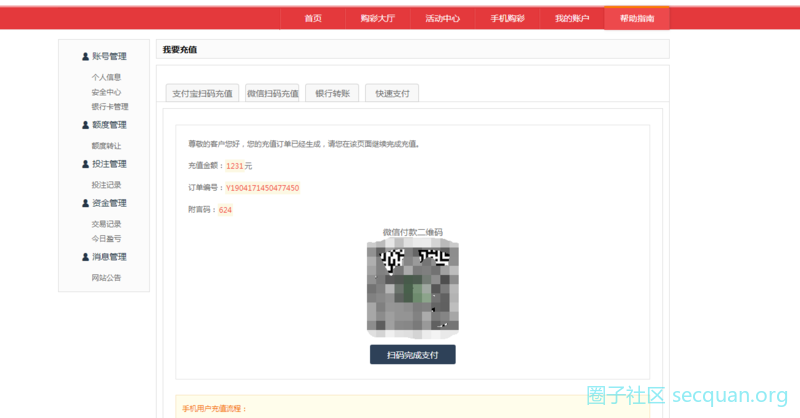Open 个人信息 in the sidebar
Screen dimensions: 800x418
tap(106, 77)
